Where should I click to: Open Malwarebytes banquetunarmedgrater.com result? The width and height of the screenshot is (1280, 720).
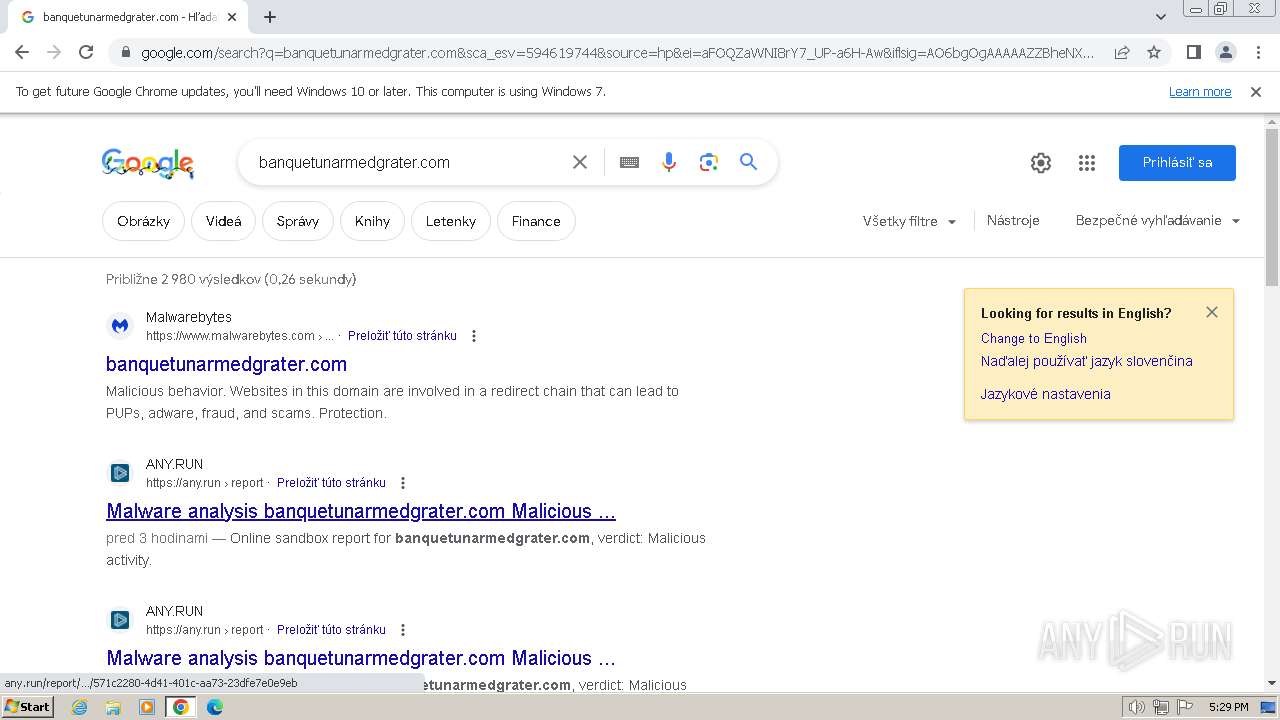227,364
